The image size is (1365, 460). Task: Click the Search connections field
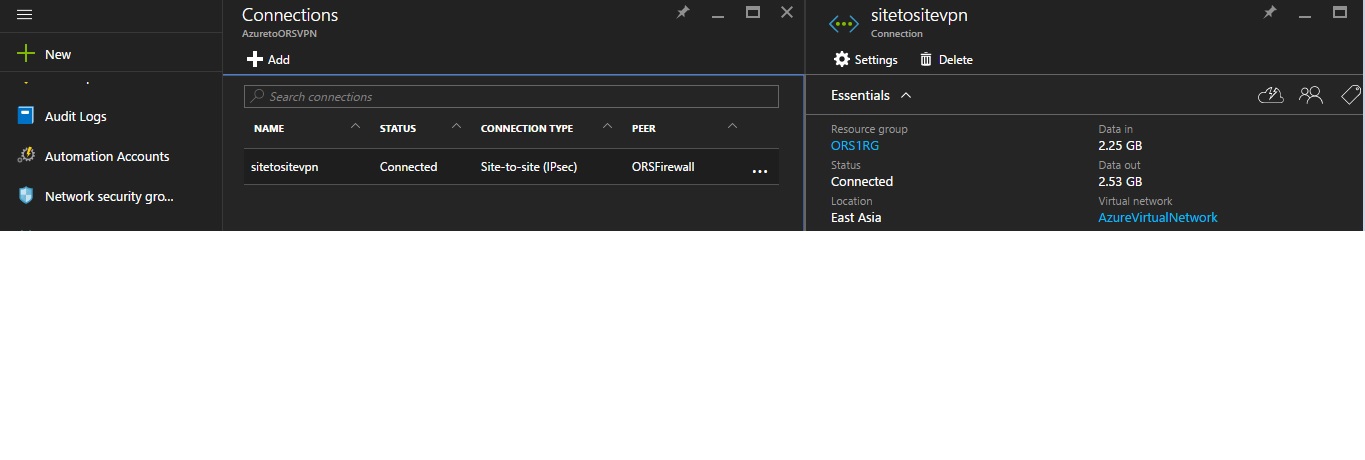(511, 97)
